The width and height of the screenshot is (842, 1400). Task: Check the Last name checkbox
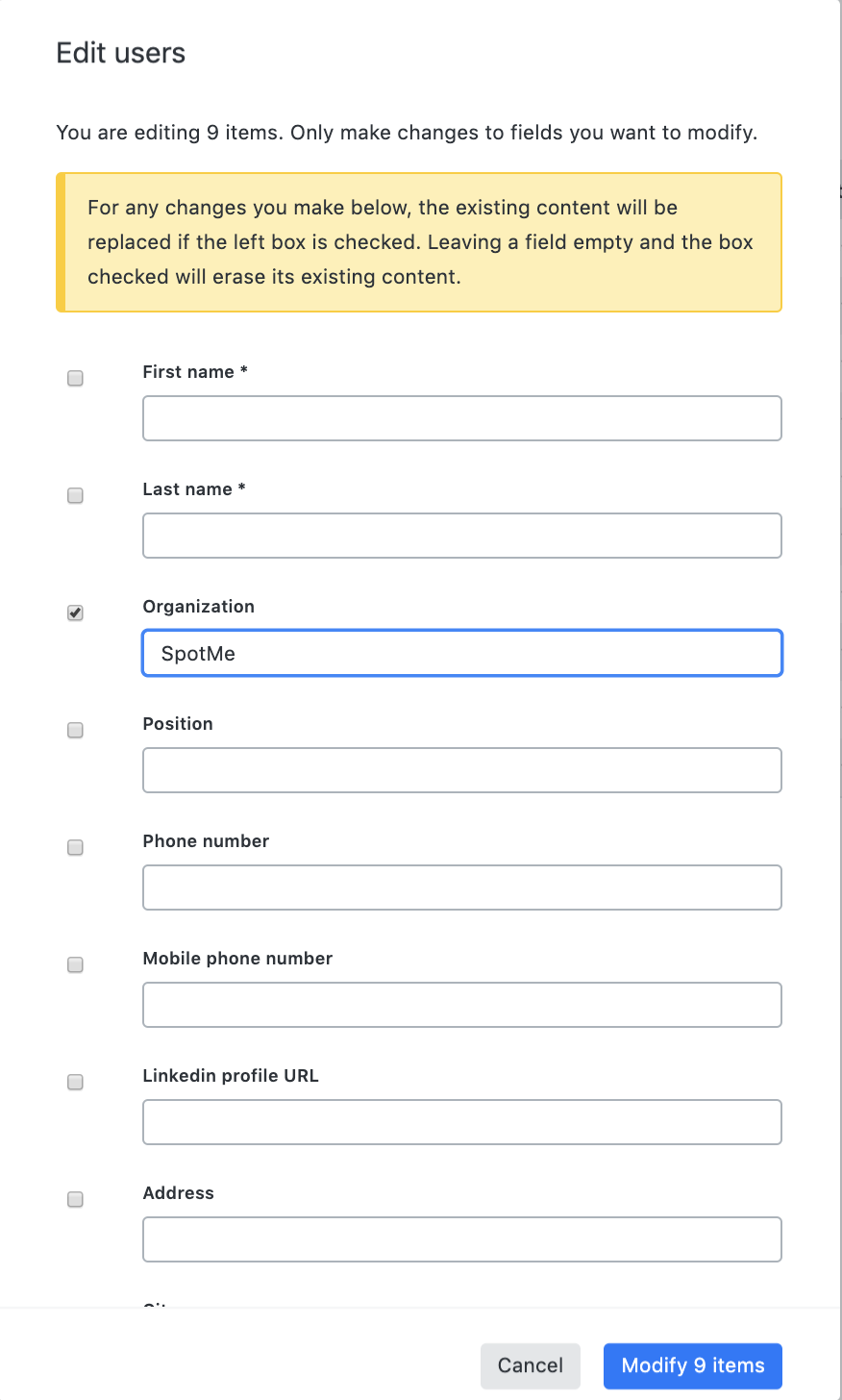(75, 496)
